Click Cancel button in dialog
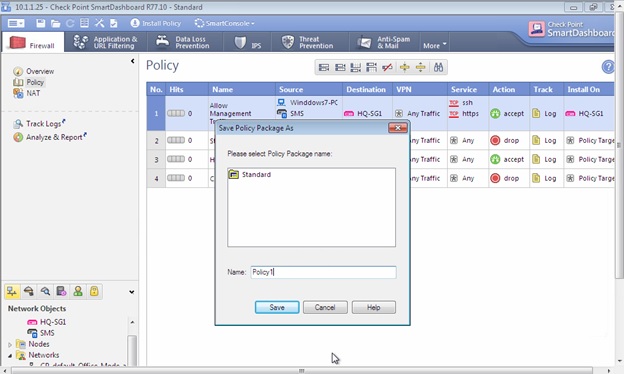624x374 pixels. tap(325, 307)
